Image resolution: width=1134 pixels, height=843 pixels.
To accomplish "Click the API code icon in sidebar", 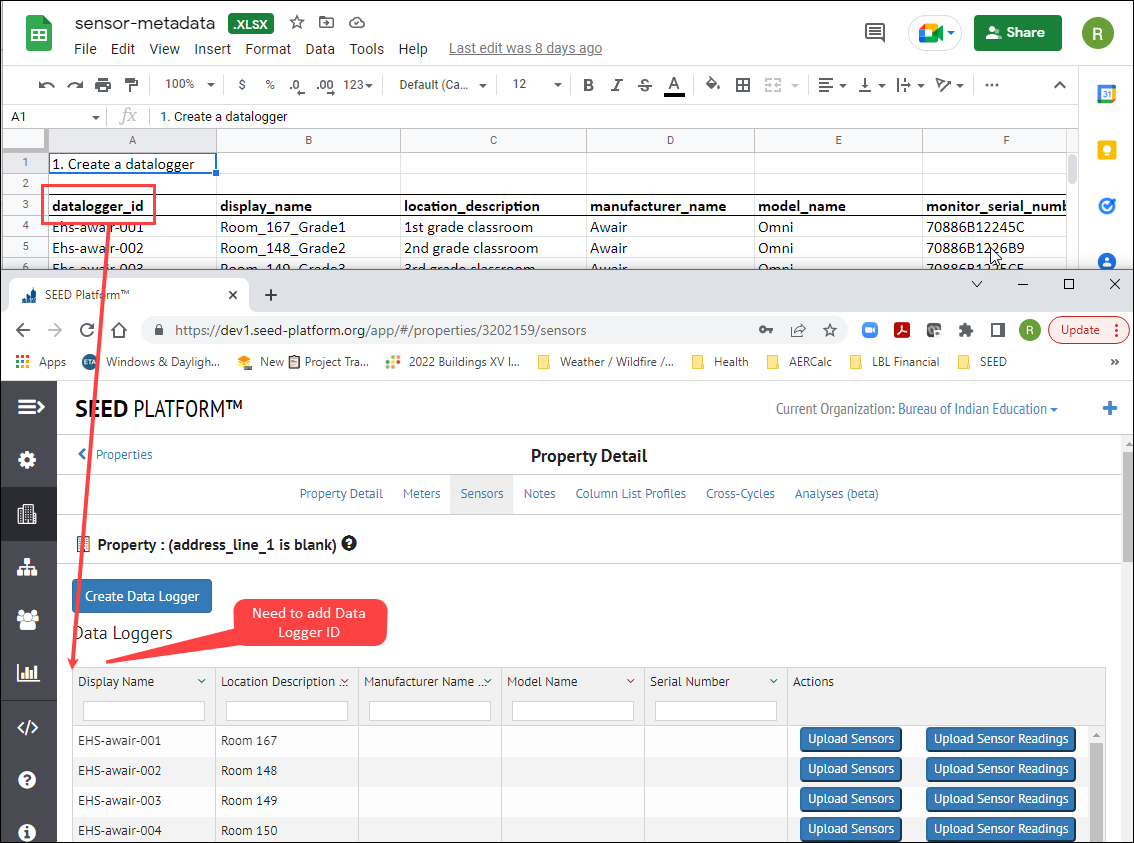I will click(29, 727).
